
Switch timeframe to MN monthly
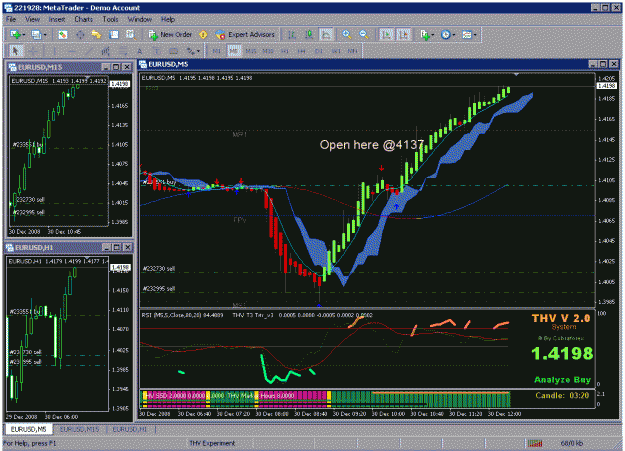[352, 51]
